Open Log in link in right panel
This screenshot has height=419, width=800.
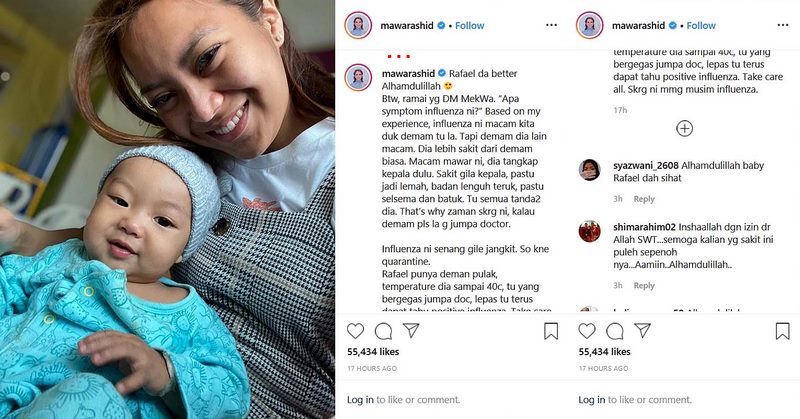[x=592, y=400]
